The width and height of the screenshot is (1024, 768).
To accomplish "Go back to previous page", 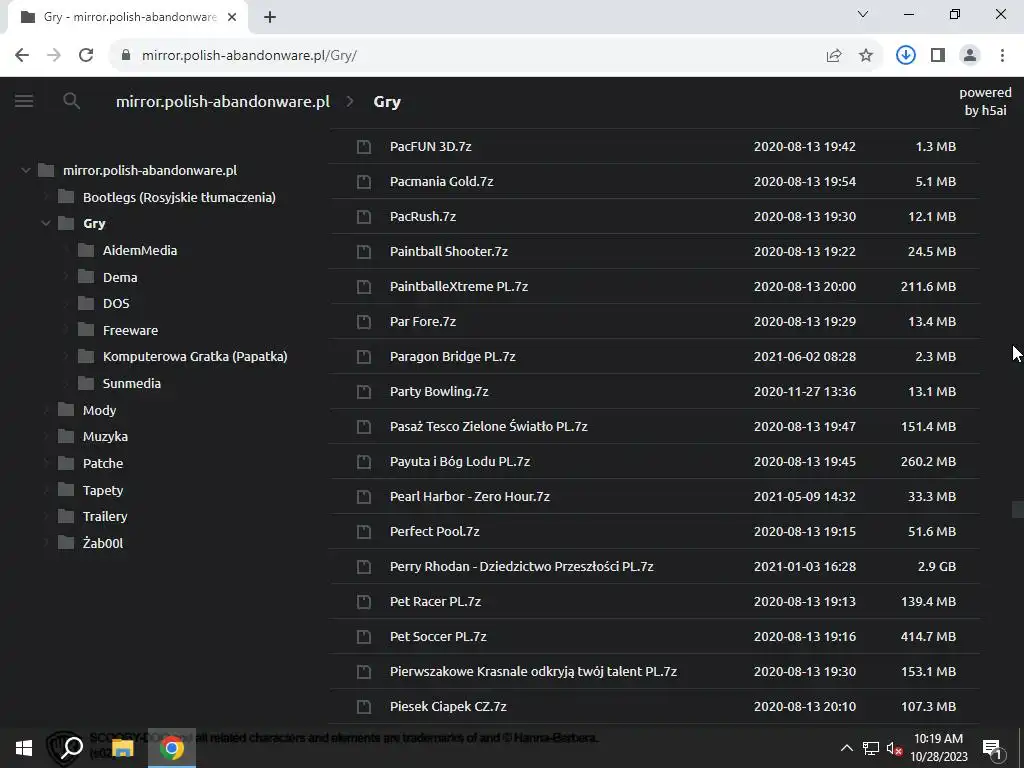I will [x=22, y=56].
